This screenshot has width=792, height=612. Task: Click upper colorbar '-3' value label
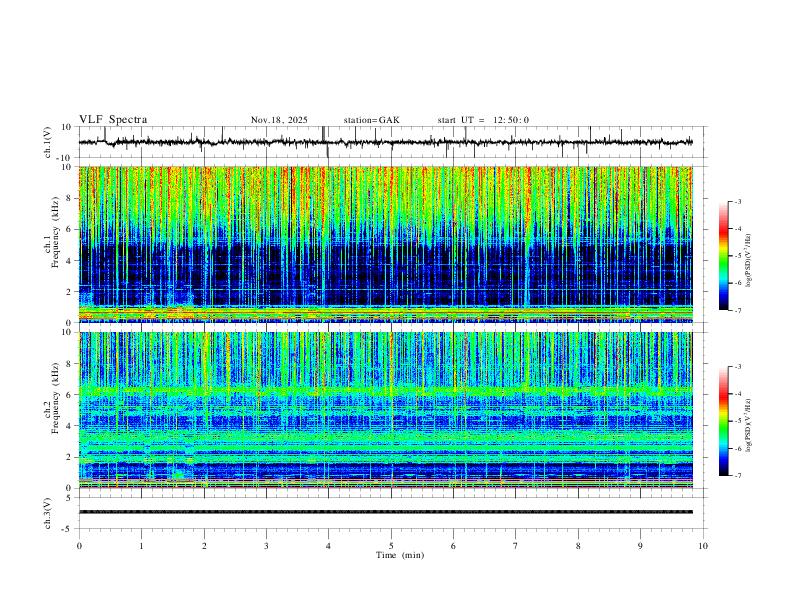click(x=738, y=201)
